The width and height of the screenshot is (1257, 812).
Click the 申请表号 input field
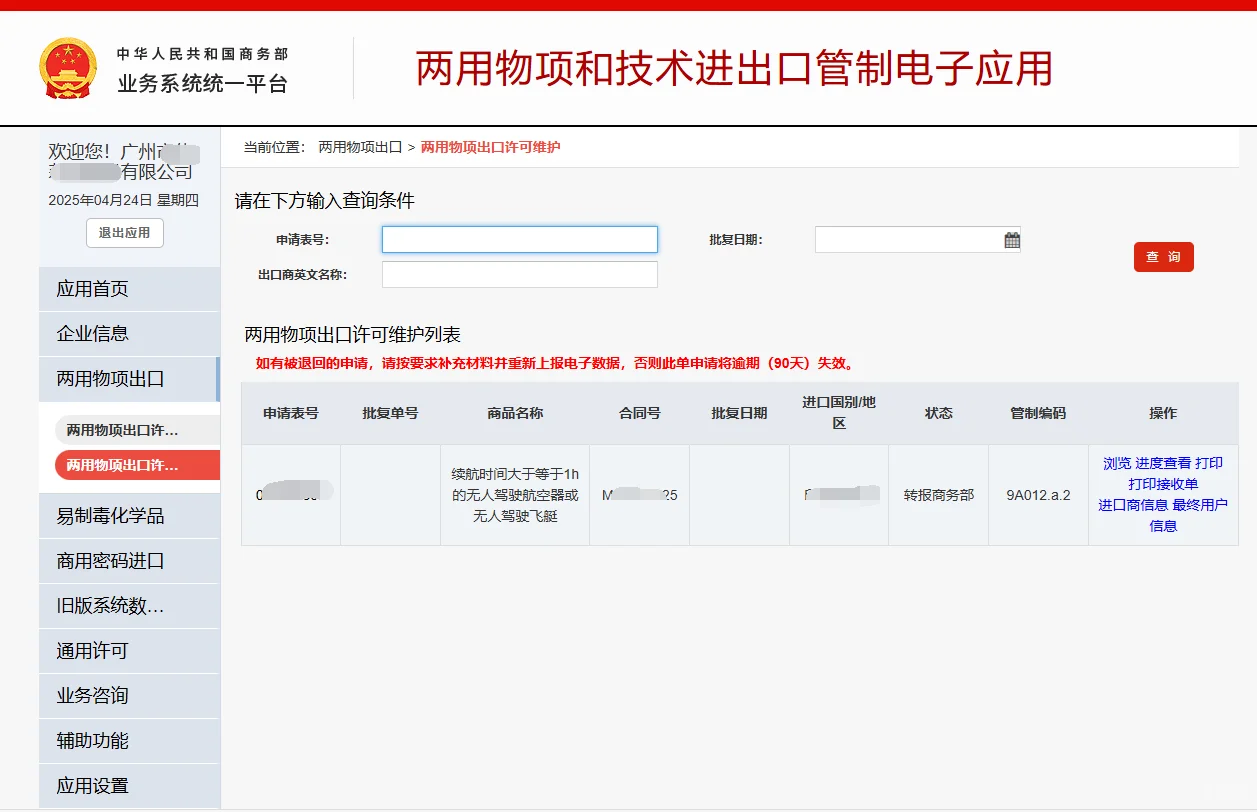[x=519, y=239]
